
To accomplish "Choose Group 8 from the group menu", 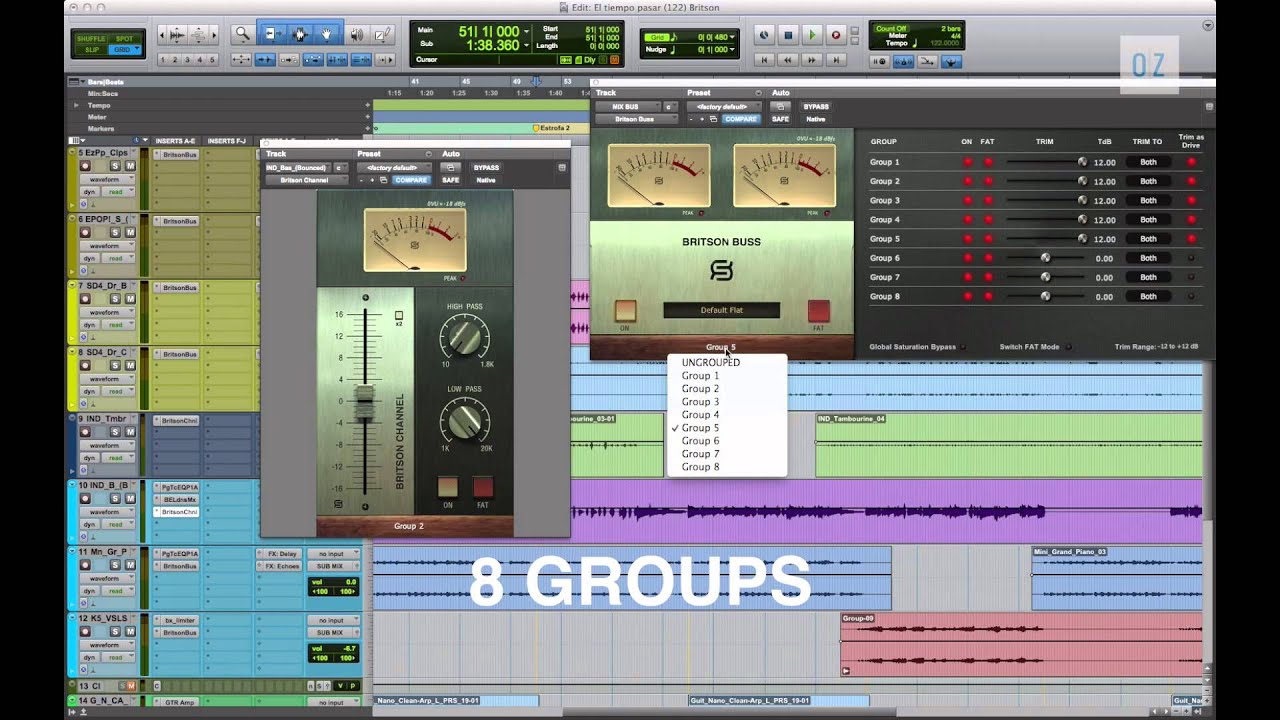I will point(727,467).
